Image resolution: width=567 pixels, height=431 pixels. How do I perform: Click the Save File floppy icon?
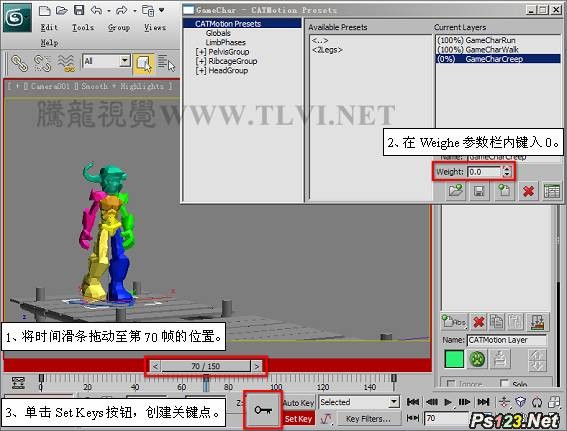(x=79, y=10)
